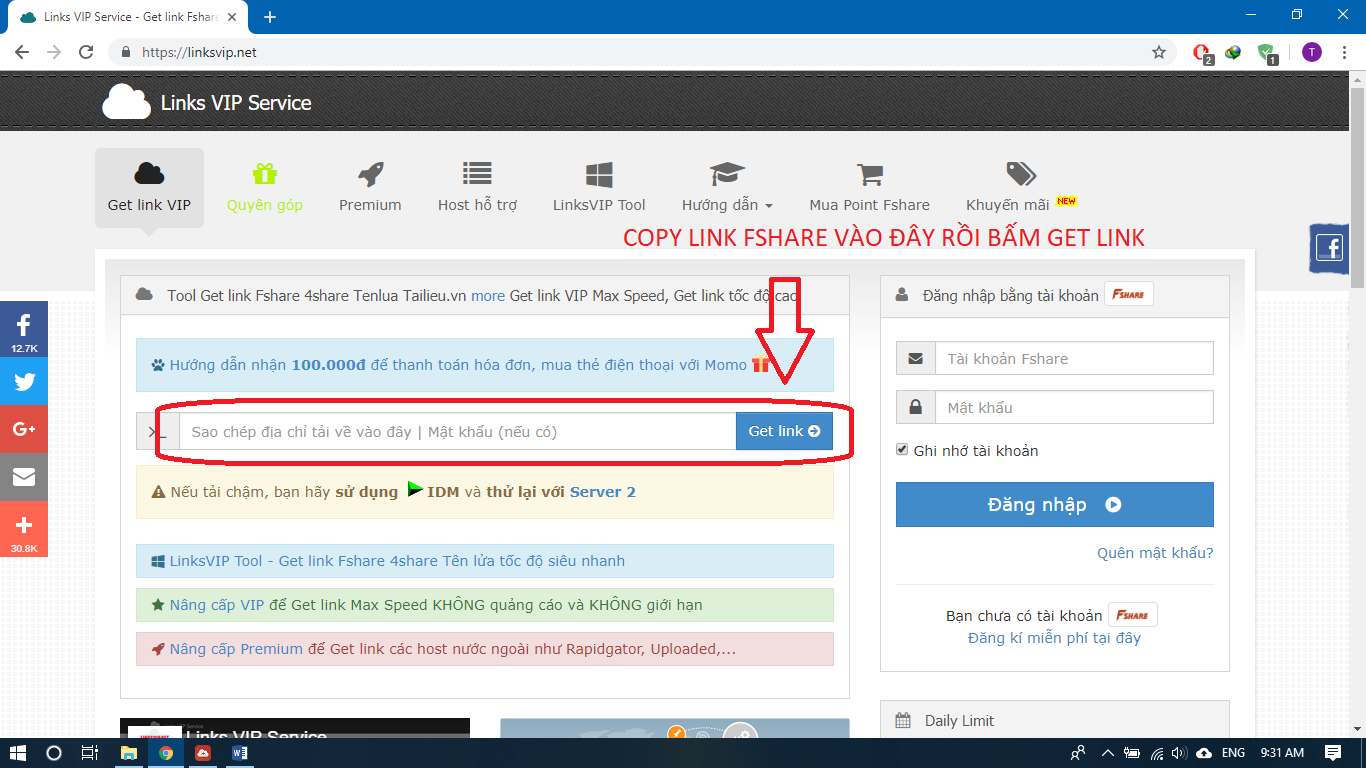1366x768 pixels.
Task: Open the Đăng kí miễn phí tại đây link
Action: pyautogui.click(x=1054, y=638)
